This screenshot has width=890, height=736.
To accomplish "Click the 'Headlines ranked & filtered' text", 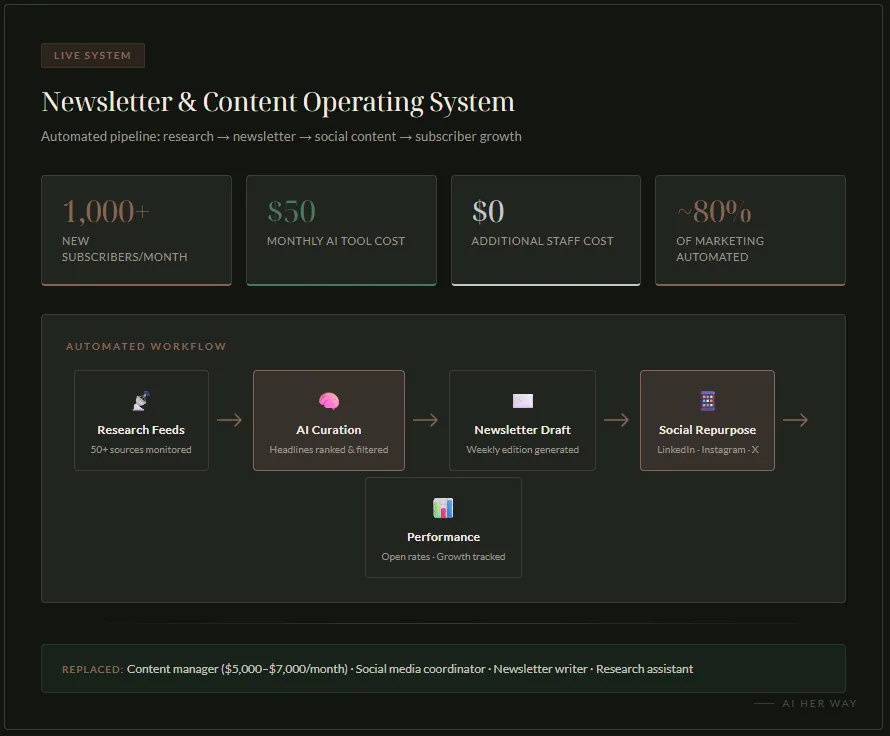I will click(x=329, y=449).
